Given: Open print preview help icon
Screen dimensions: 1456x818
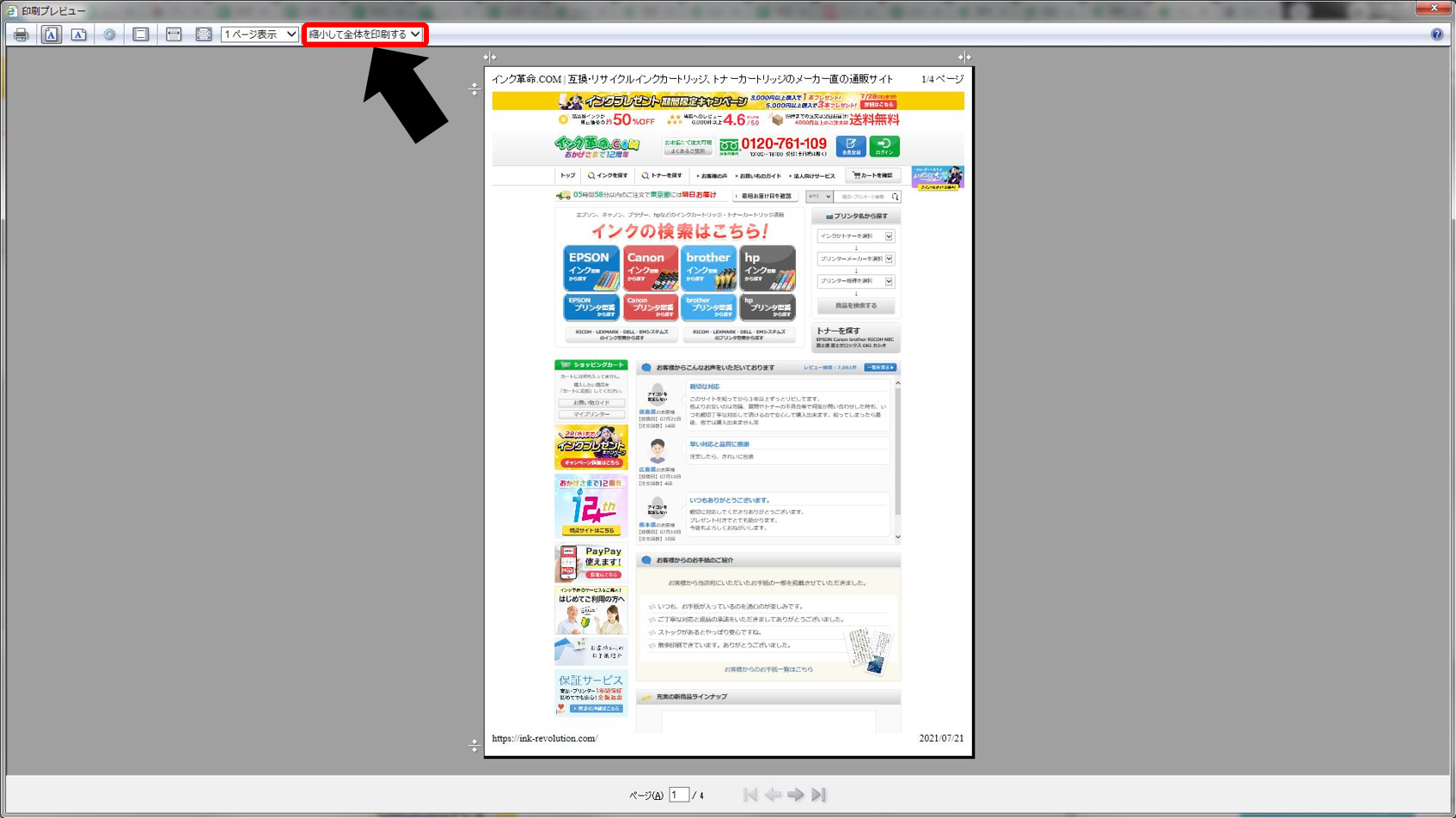Looking at the screenshot, I should (x=1437, y=34).
